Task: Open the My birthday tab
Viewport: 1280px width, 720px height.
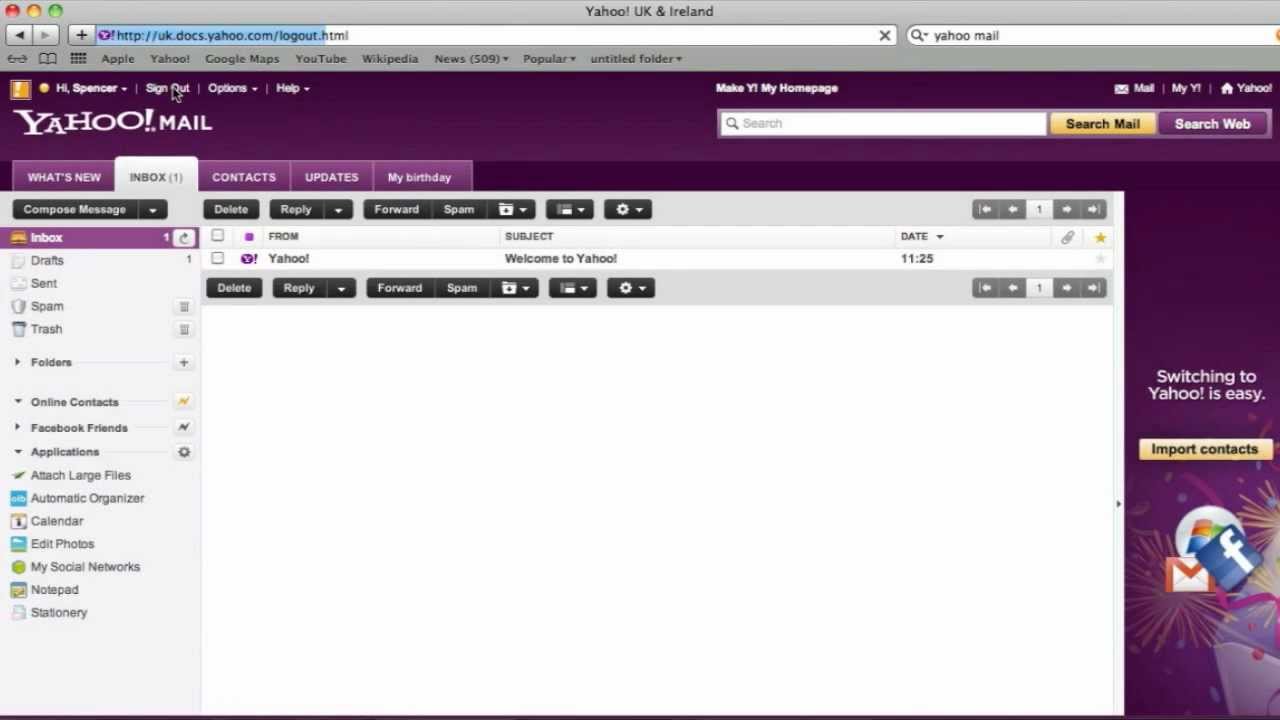Action: tap(419, 177)
